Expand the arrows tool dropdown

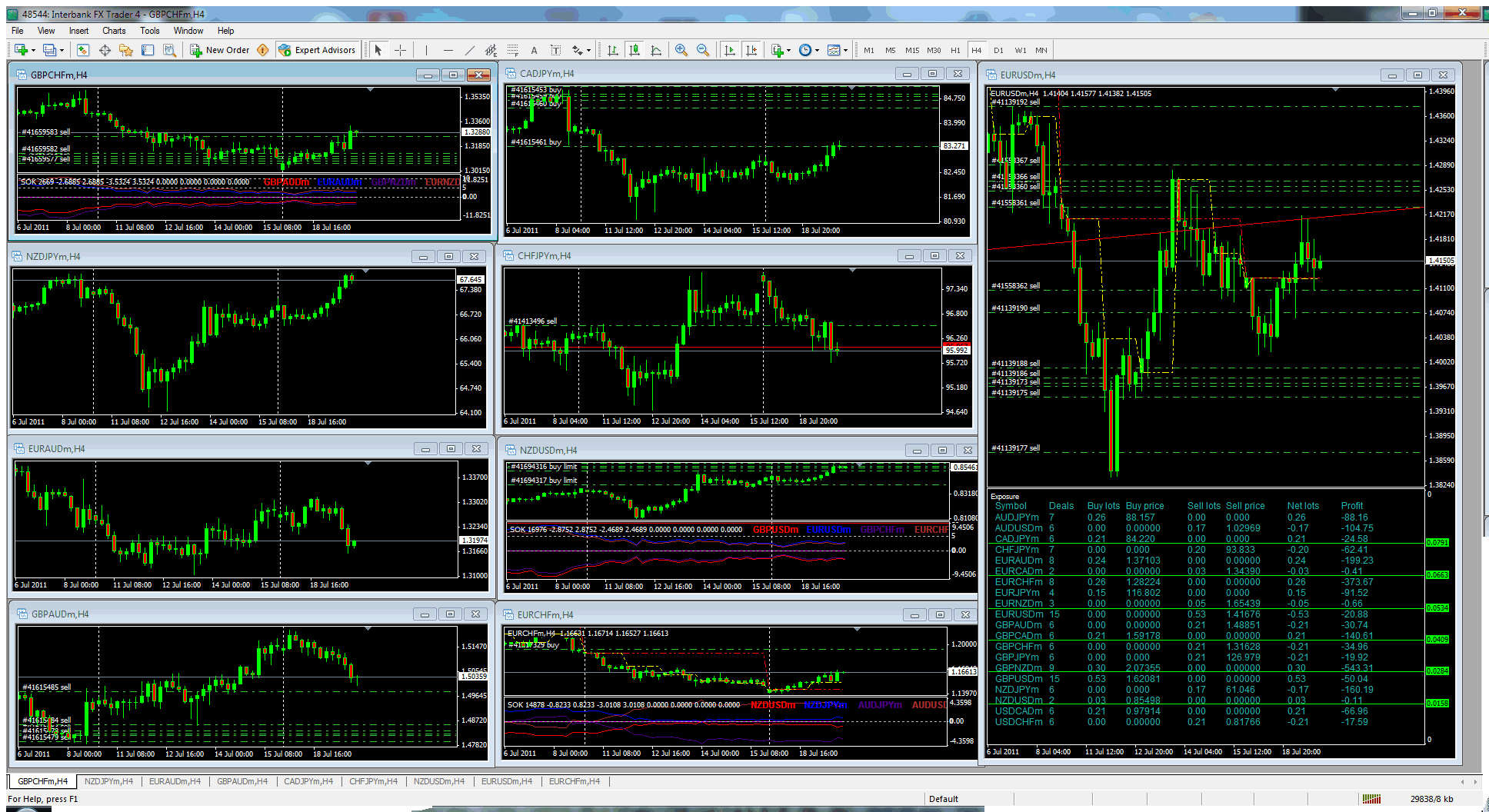pos(588,51)
